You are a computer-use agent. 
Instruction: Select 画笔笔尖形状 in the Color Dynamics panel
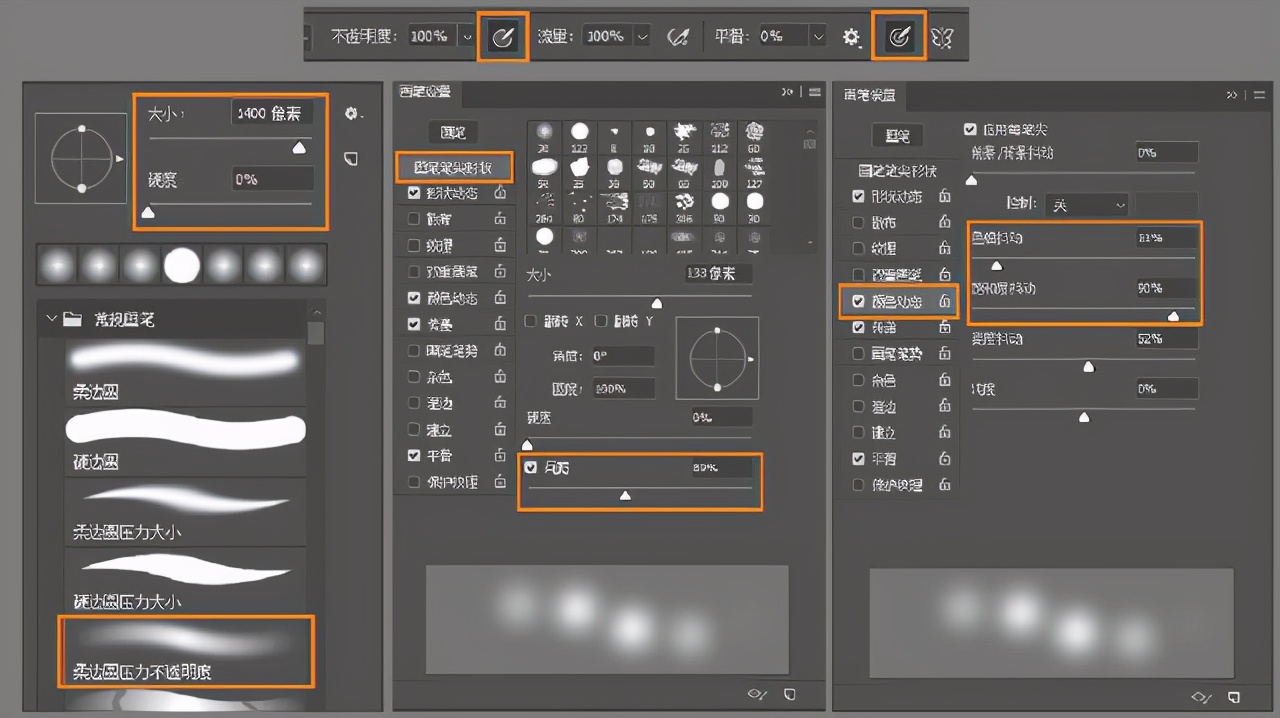[896, 170]
